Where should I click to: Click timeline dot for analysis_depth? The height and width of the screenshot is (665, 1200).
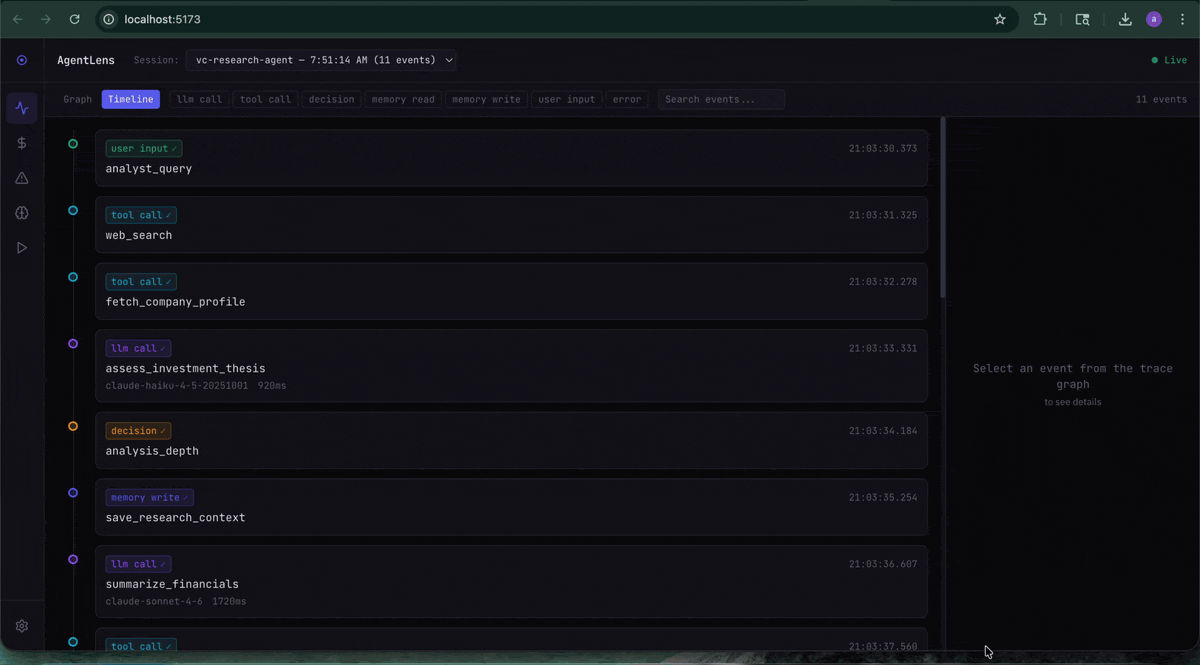[x=73, y=426]
